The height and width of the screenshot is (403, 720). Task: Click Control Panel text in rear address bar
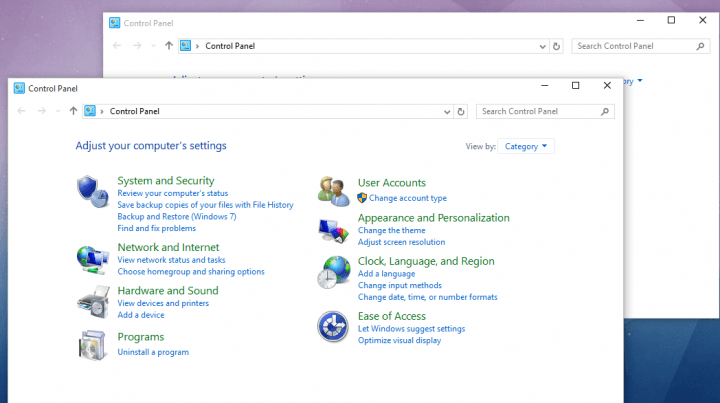point(230,46)
